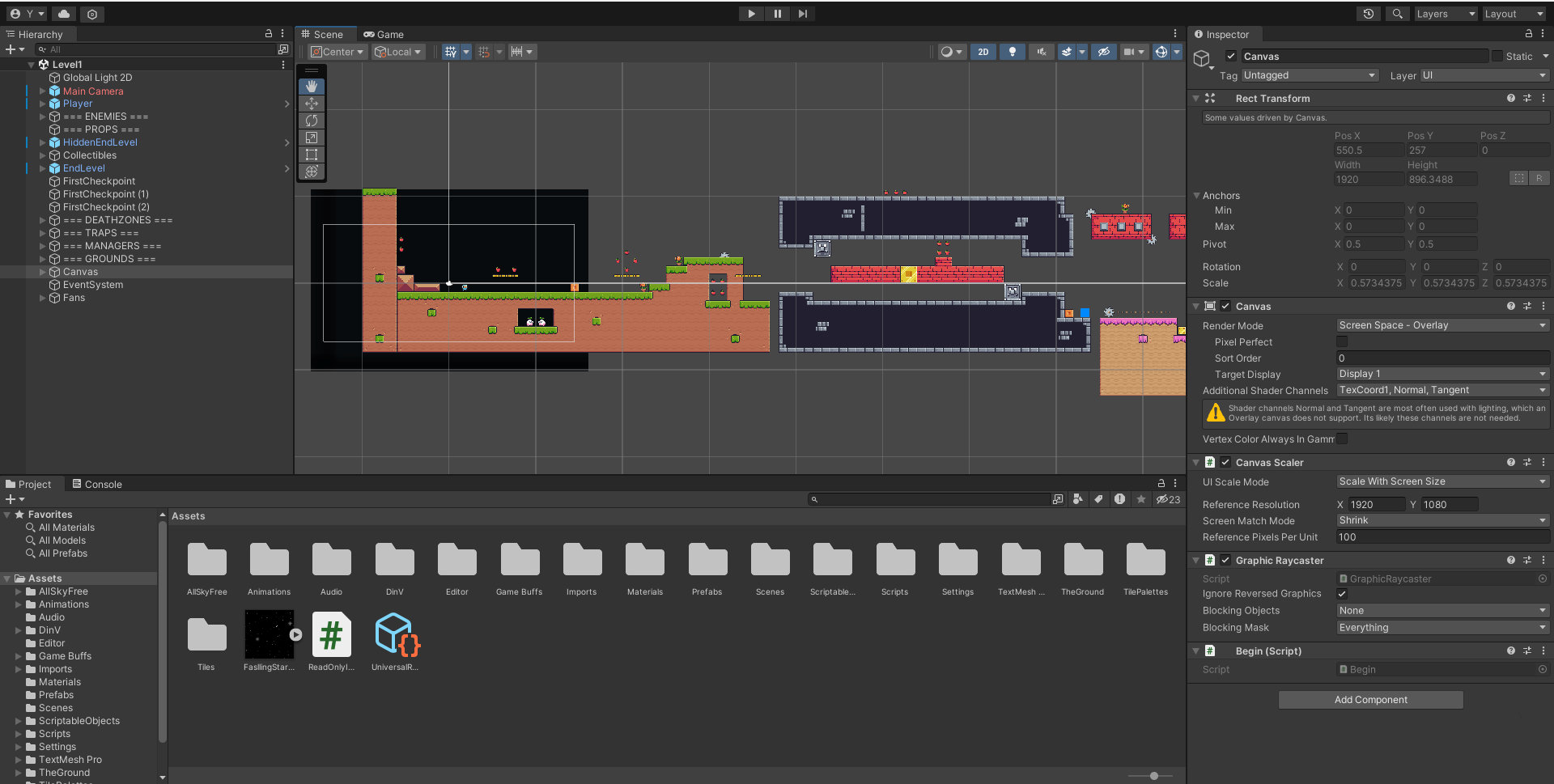
Task: Click the project icon size slider
Action: [1153, 776]
